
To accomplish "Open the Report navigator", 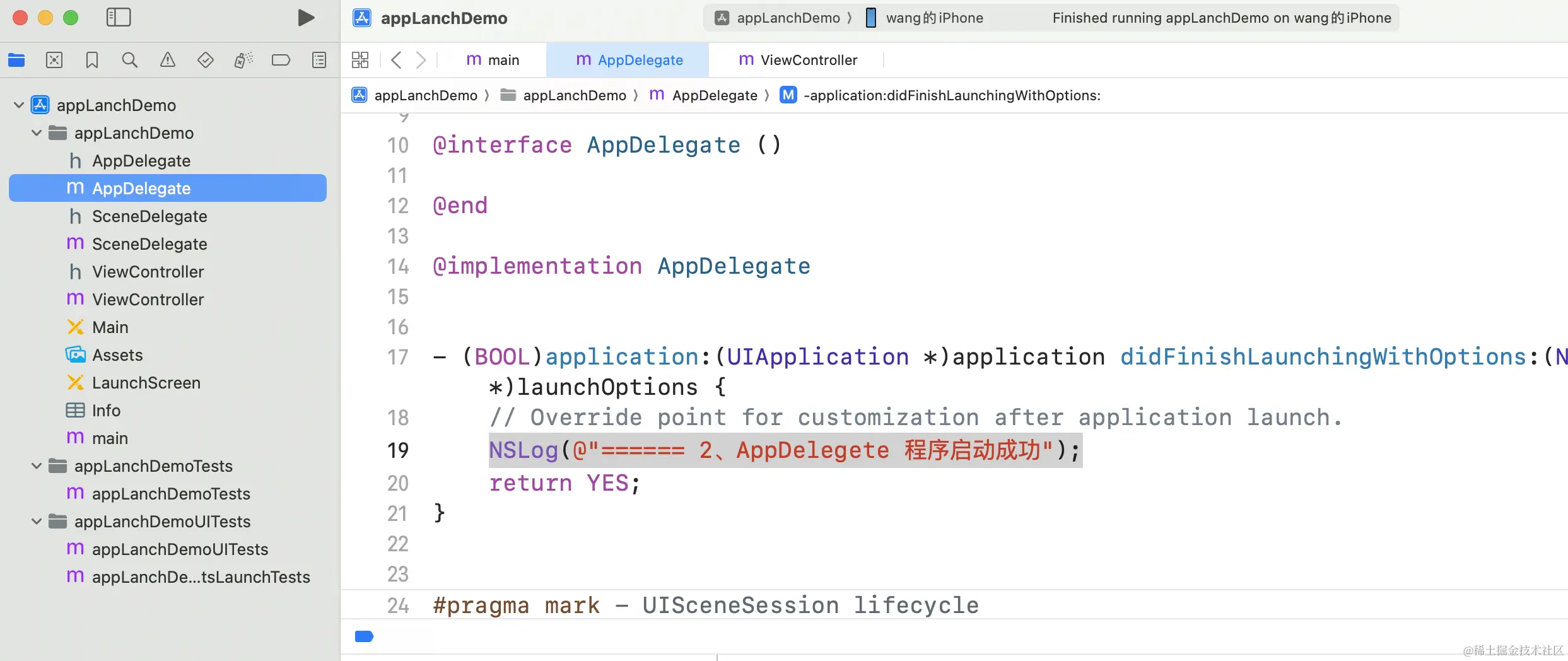I will [x=319, y=60].
